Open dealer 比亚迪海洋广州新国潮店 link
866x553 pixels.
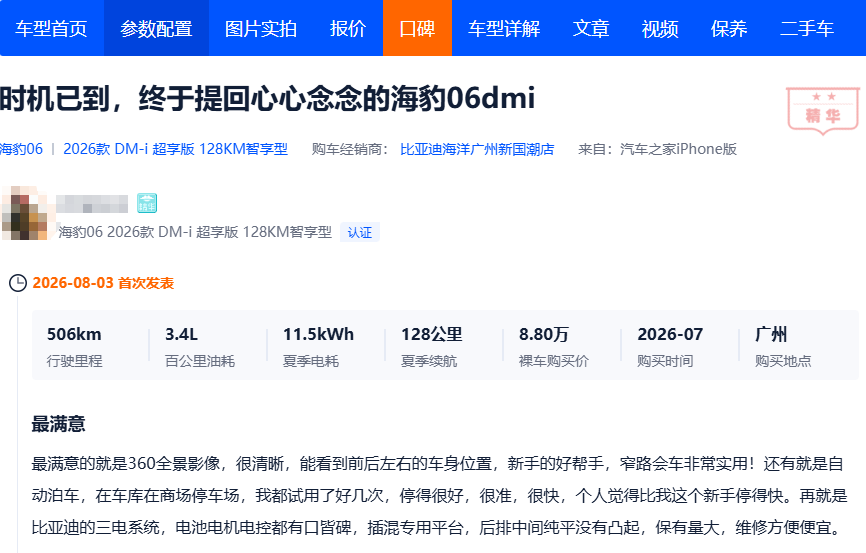[x=477, y=149]
